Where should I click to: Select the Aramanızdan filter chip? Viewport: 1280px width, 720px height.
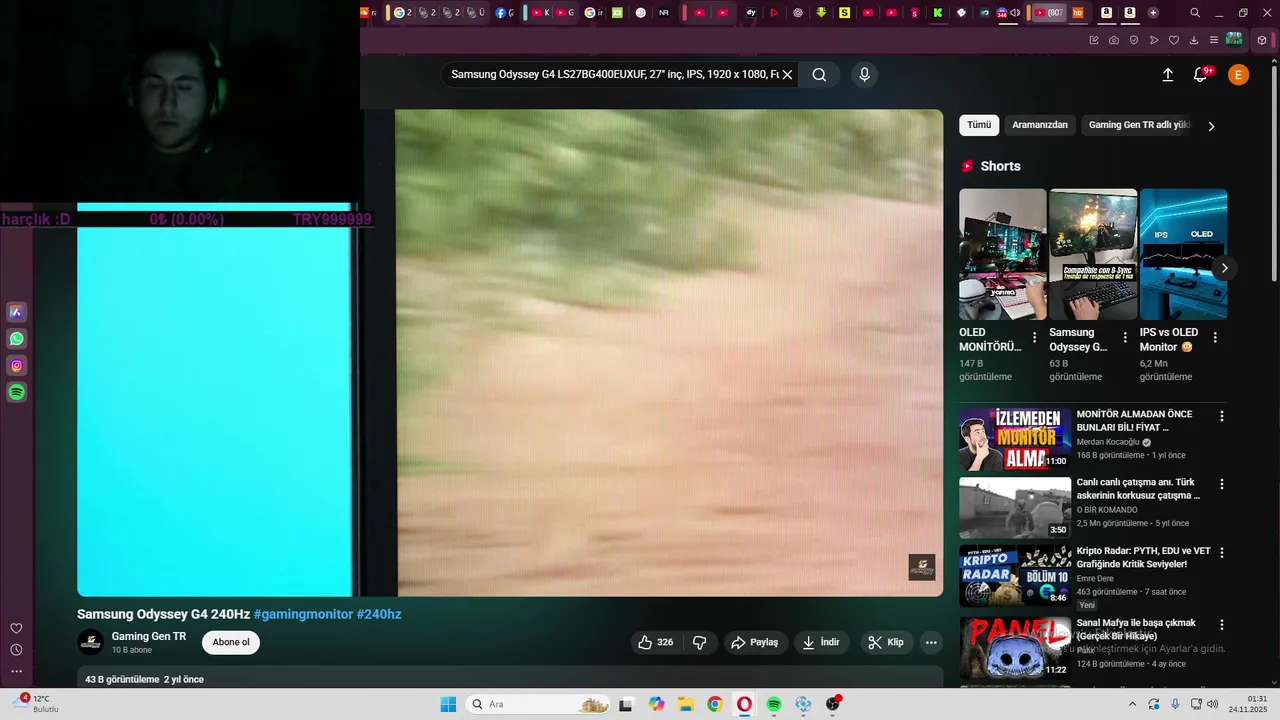[x=1040, y=125]
